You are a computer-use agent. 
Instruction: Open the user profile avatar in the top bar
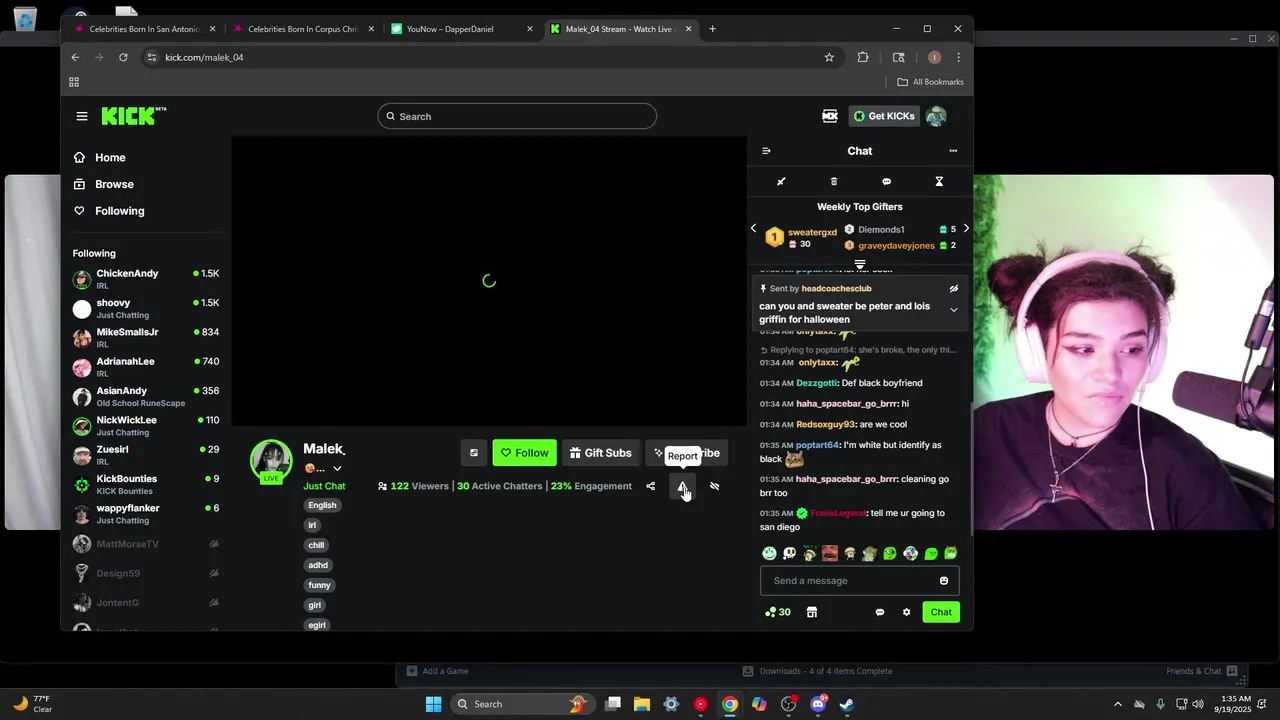point(936,116)
